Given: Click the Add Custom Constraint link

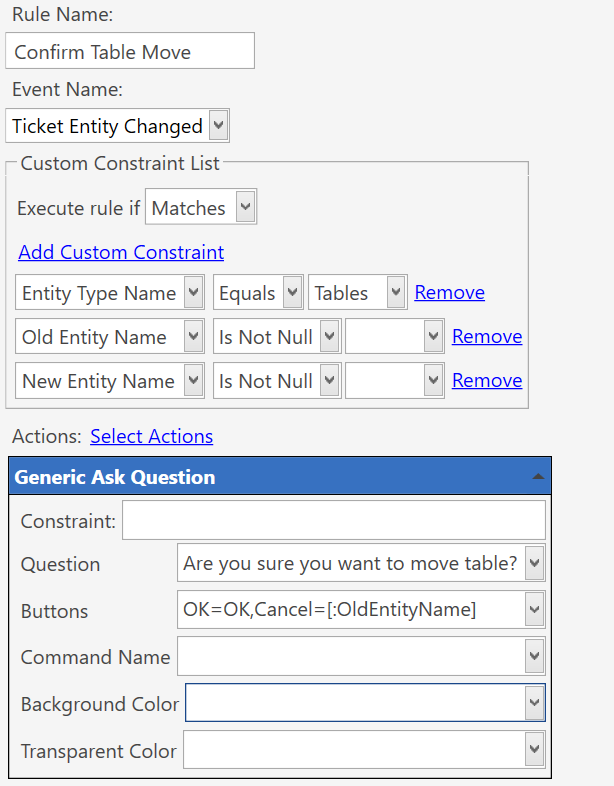Looking at the screenshot, I should pyautogui.click(x=121, y=252).
